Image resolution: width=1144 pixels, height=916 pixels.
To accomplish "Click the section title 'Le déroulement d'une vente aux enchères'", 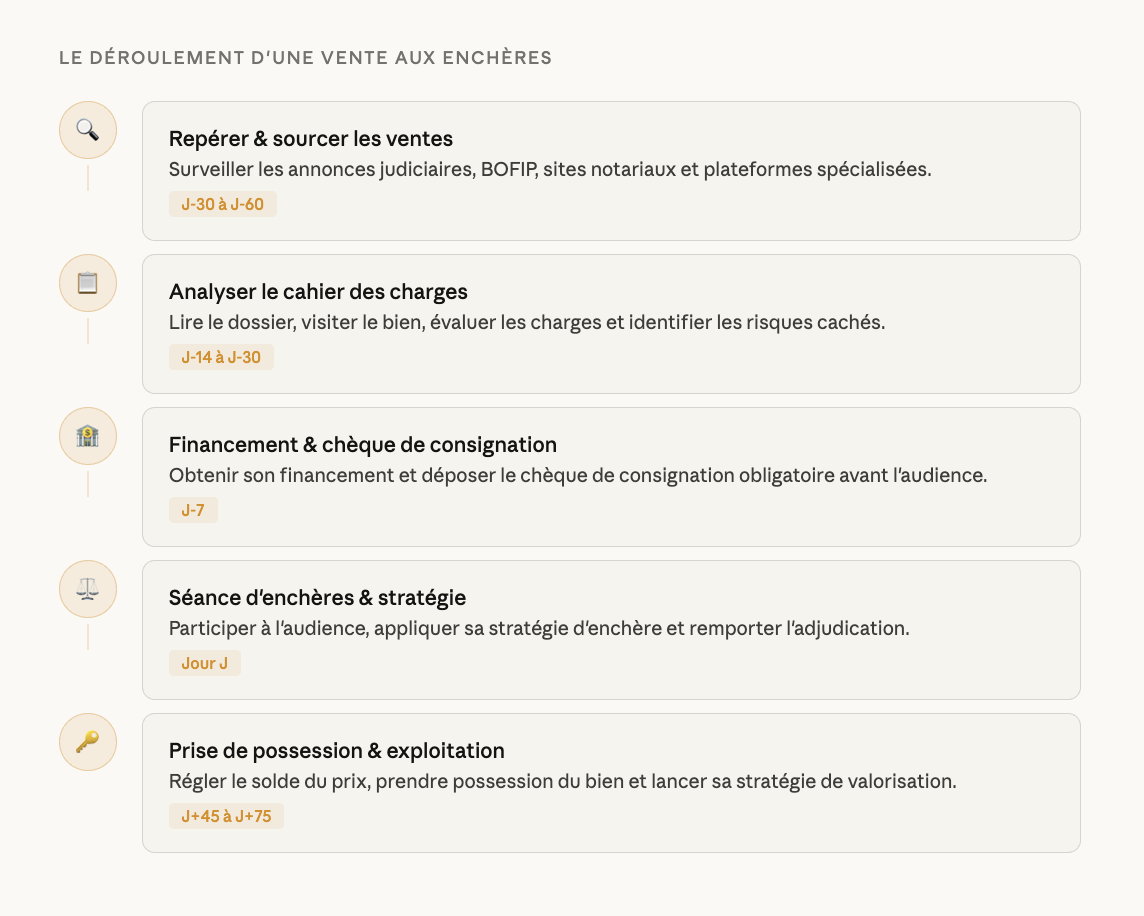I will [305, 58].
